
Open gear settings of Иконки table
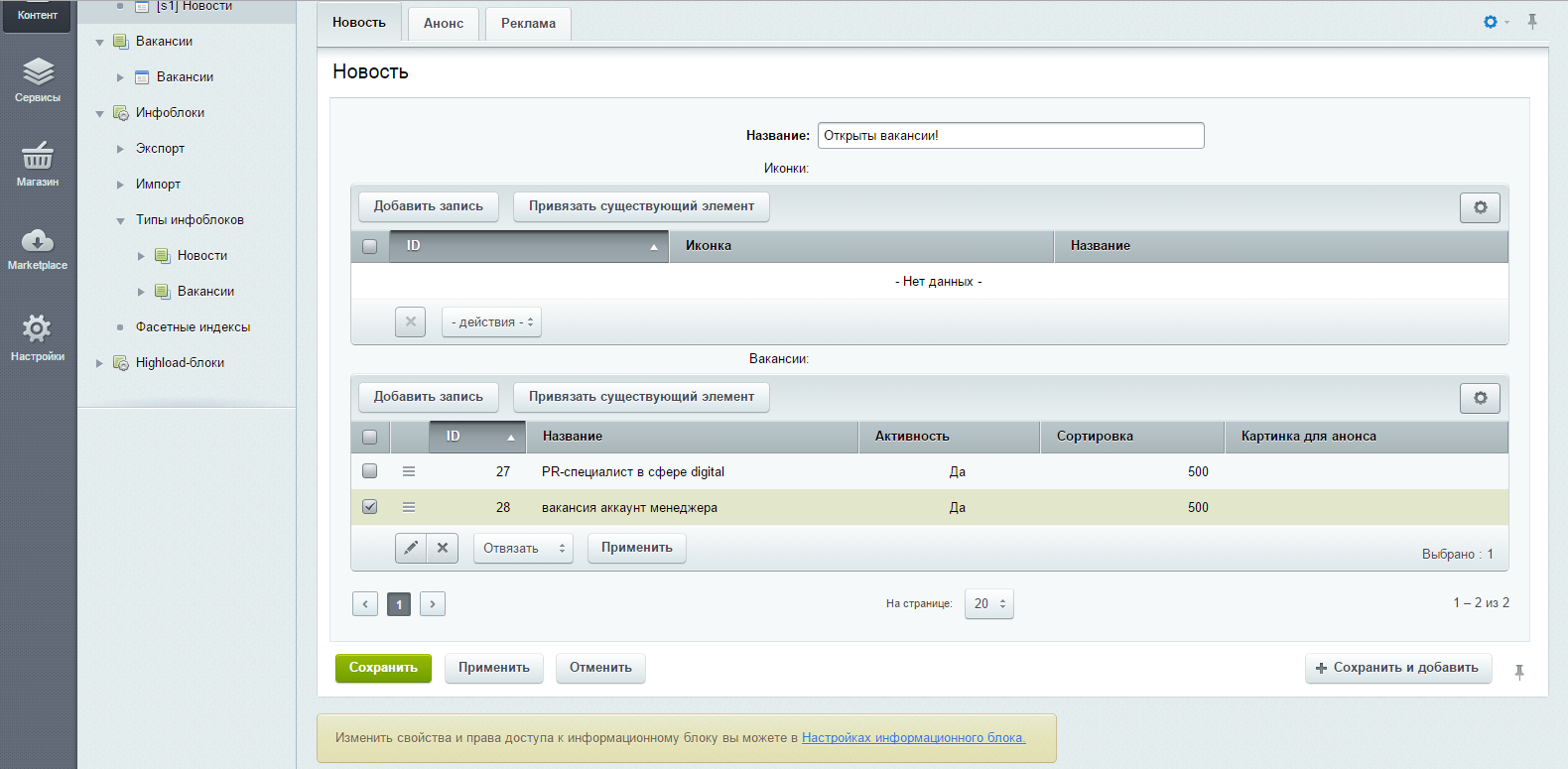coord(1480,207)
